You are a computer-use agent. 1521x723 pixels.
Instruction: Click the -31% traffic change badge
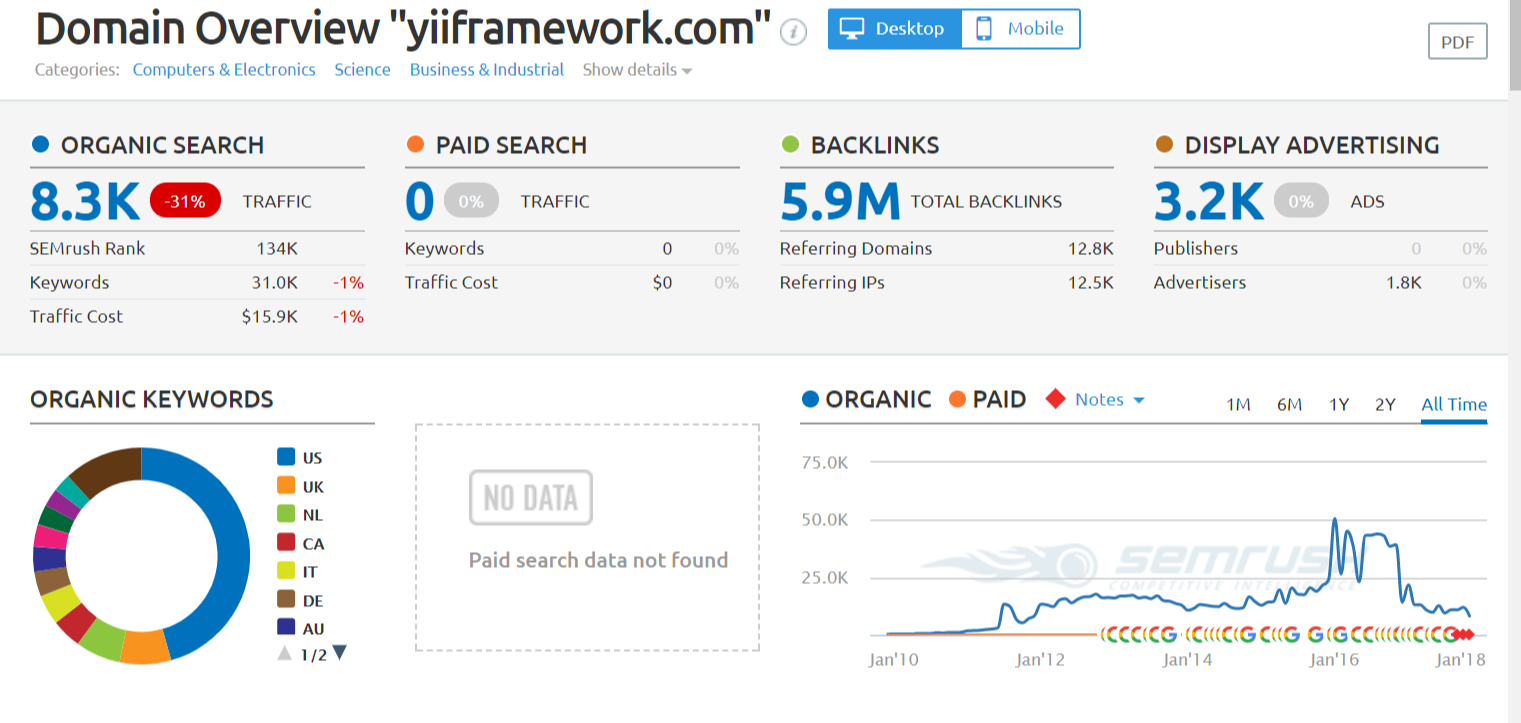[x=185, y=201]
